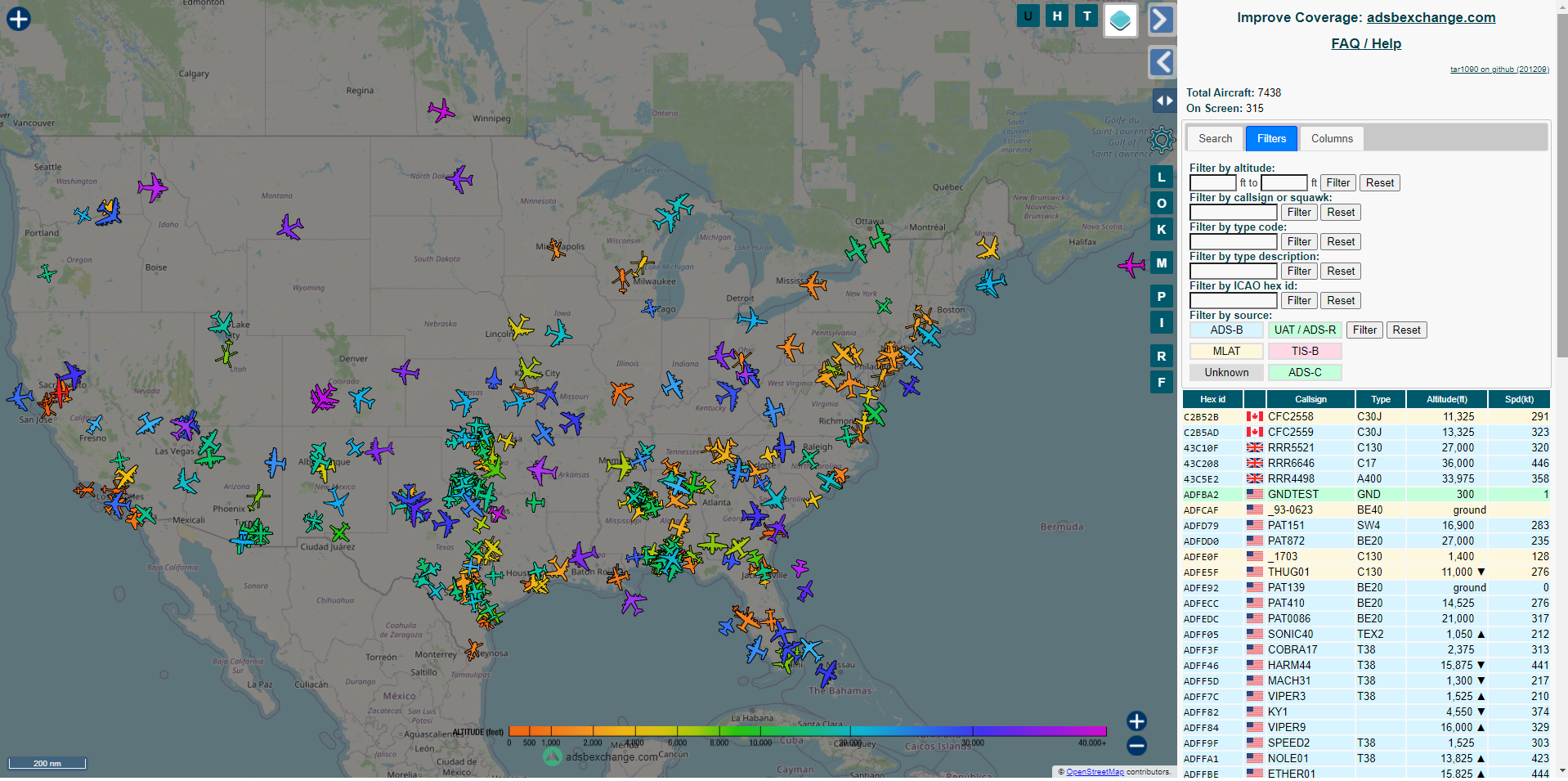
Task: Click the F map button
Action: tap(1162, 382)
